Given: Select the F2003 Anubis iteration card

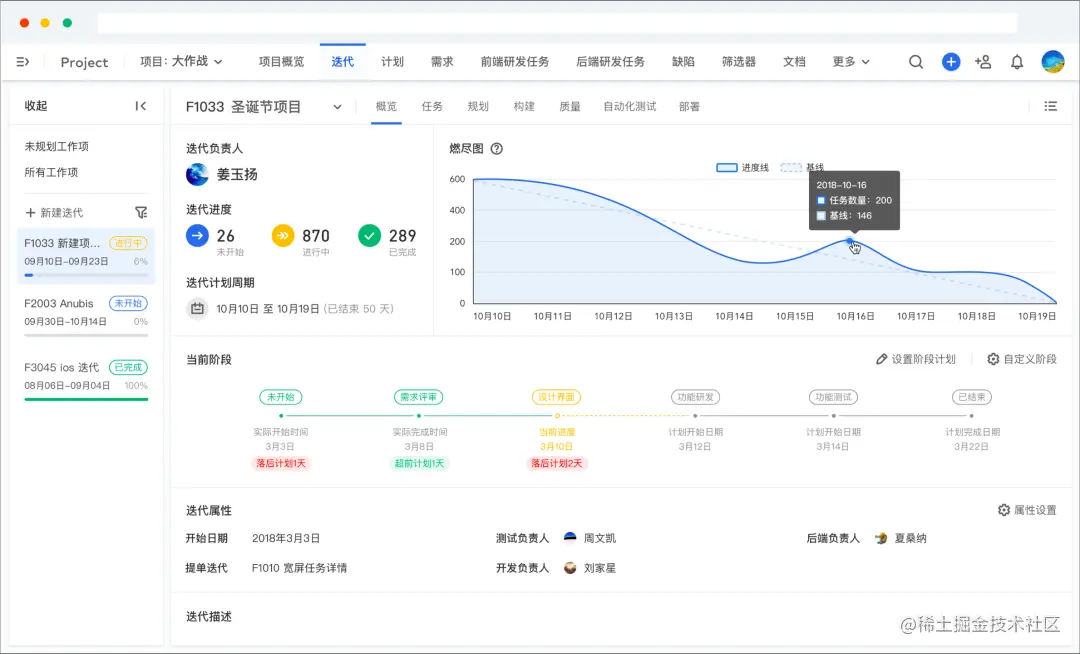Looking at the screenshot, I should coord(86,315).
